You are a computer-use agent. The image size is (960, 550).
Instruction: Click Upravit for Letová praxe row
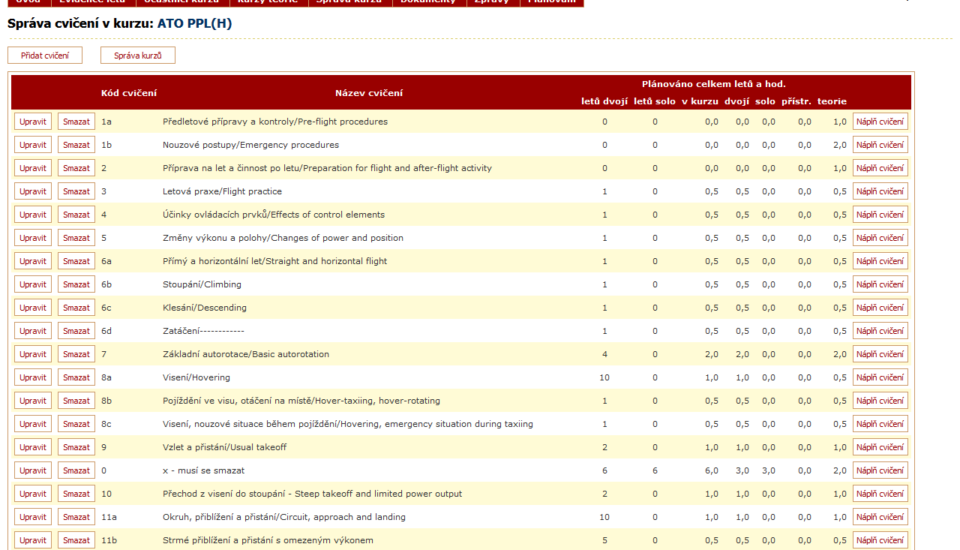tap(32, 191)
